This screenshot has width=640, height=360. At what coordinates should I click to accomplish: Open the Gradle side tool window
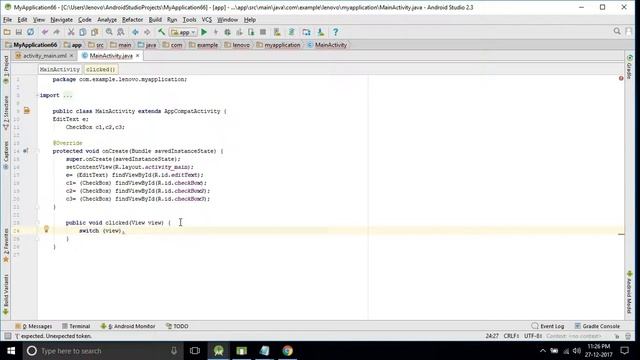click(x=629, y=67)
